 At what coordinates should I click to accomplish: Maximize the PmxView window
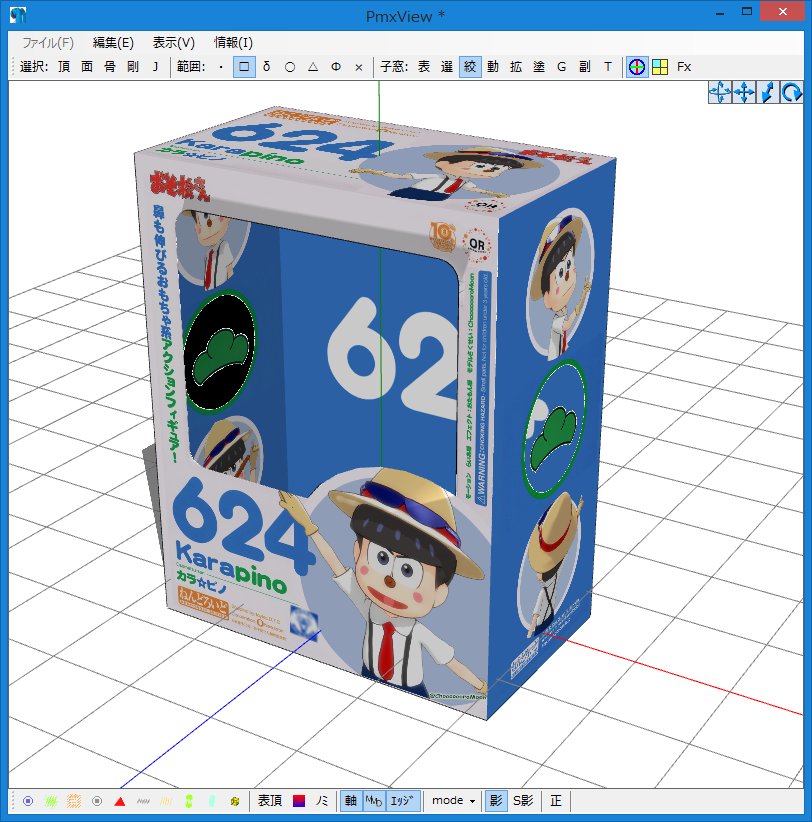point(747,12)
